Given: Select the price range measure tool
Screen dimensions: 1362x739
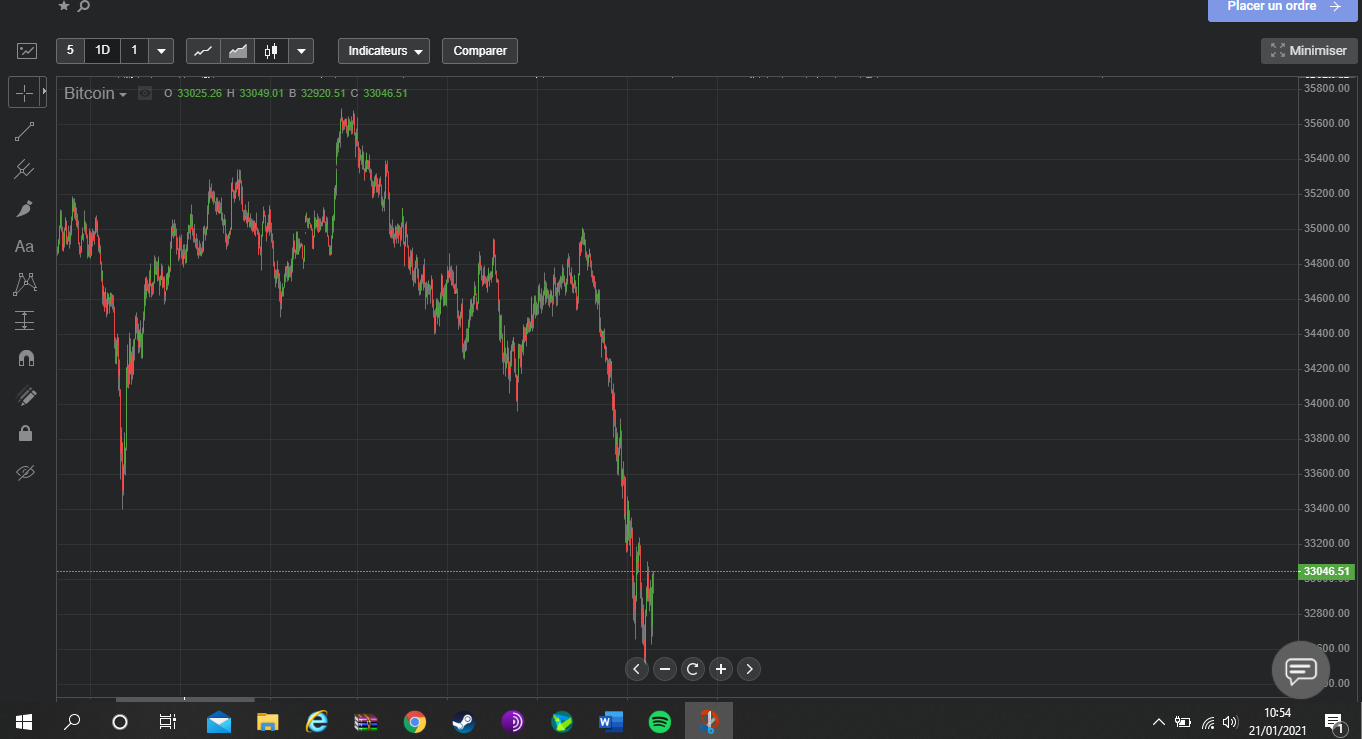Looking at the screenshot, I should click(x=25, y=321).
